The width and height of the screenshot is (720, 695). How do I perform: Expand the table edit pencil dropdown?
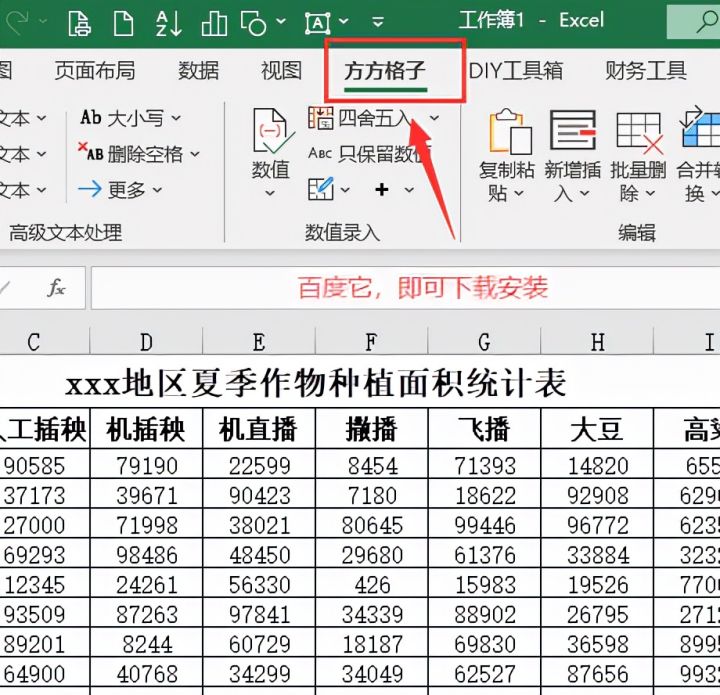click(345, 190)
